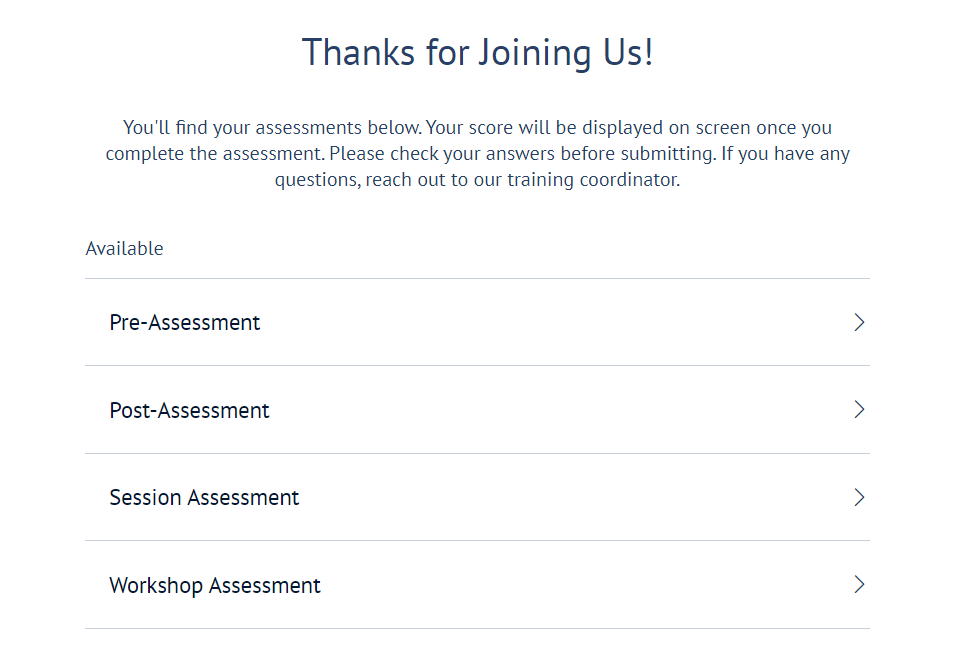Click the Workshop Assessment chevron arrow
The width and height of the screenshot is (957, 657).
pyautogui.click(x=859, y=585)
